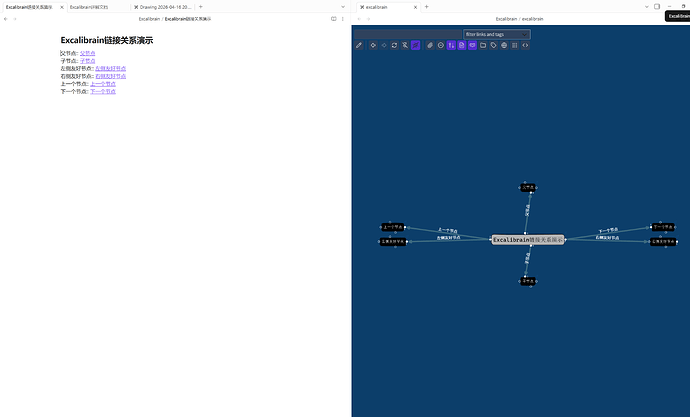Open the 'filter links and tags' dropdown

496,34
